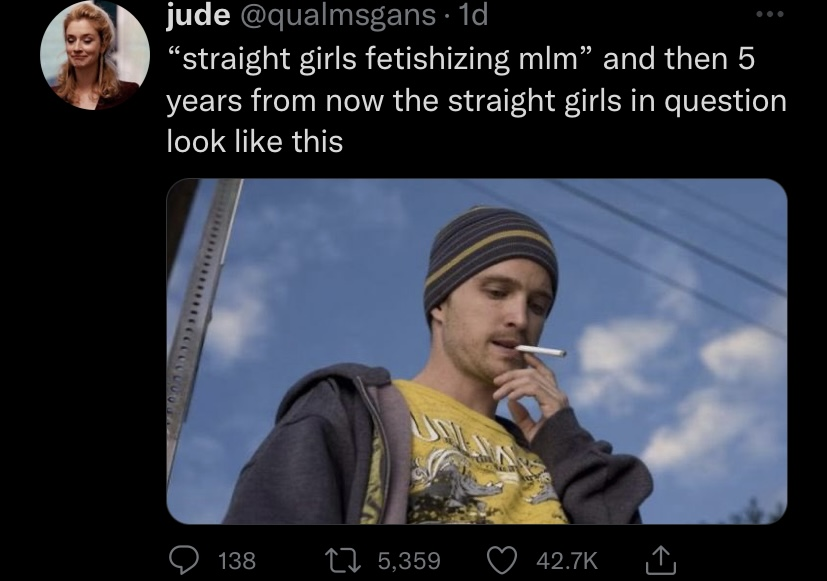The image size is (827, 581).
Task: Click the 42.7K likes count
Action: pyautogui.click(x=567, y=560)
